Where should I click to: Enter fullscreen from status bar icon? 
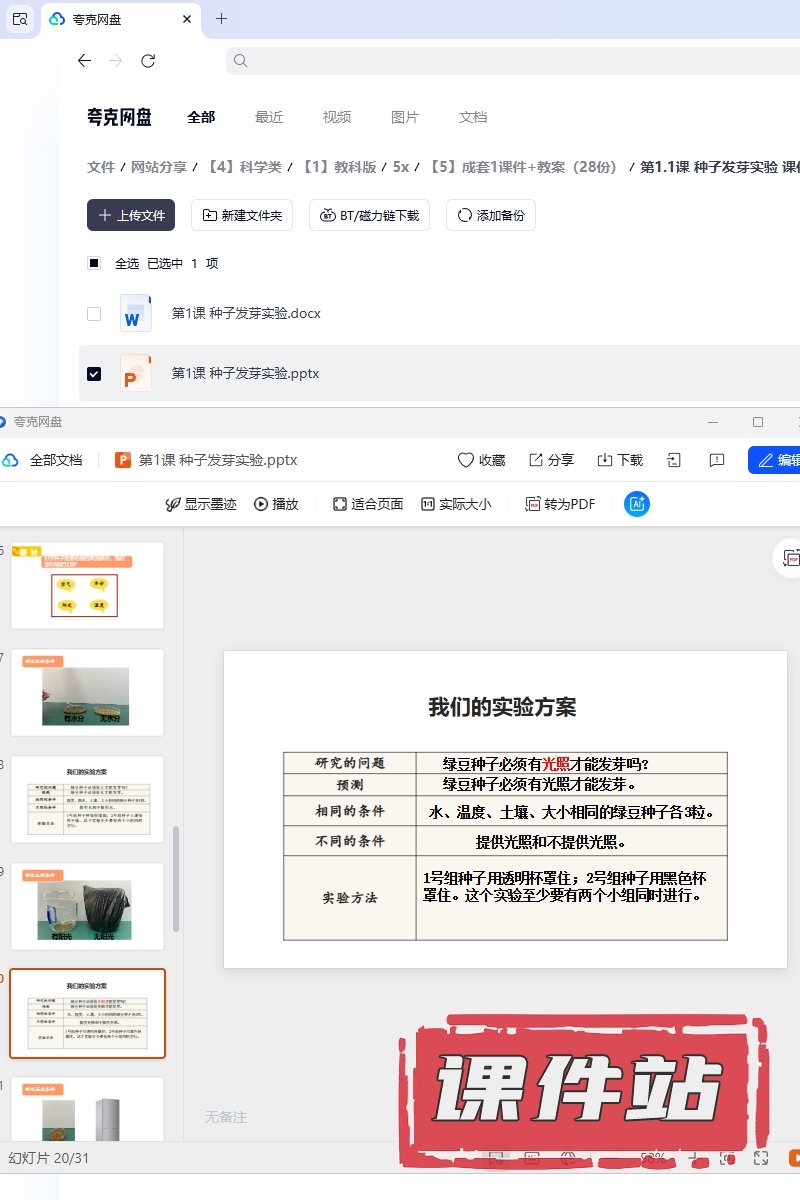(x=761, y=1158)
